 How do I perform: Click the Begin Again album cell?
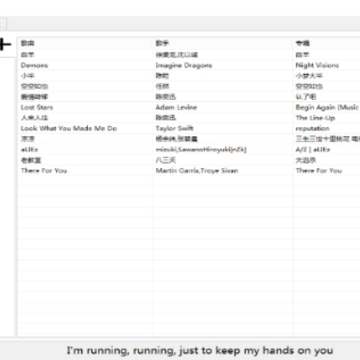click(x=327, y=107)
